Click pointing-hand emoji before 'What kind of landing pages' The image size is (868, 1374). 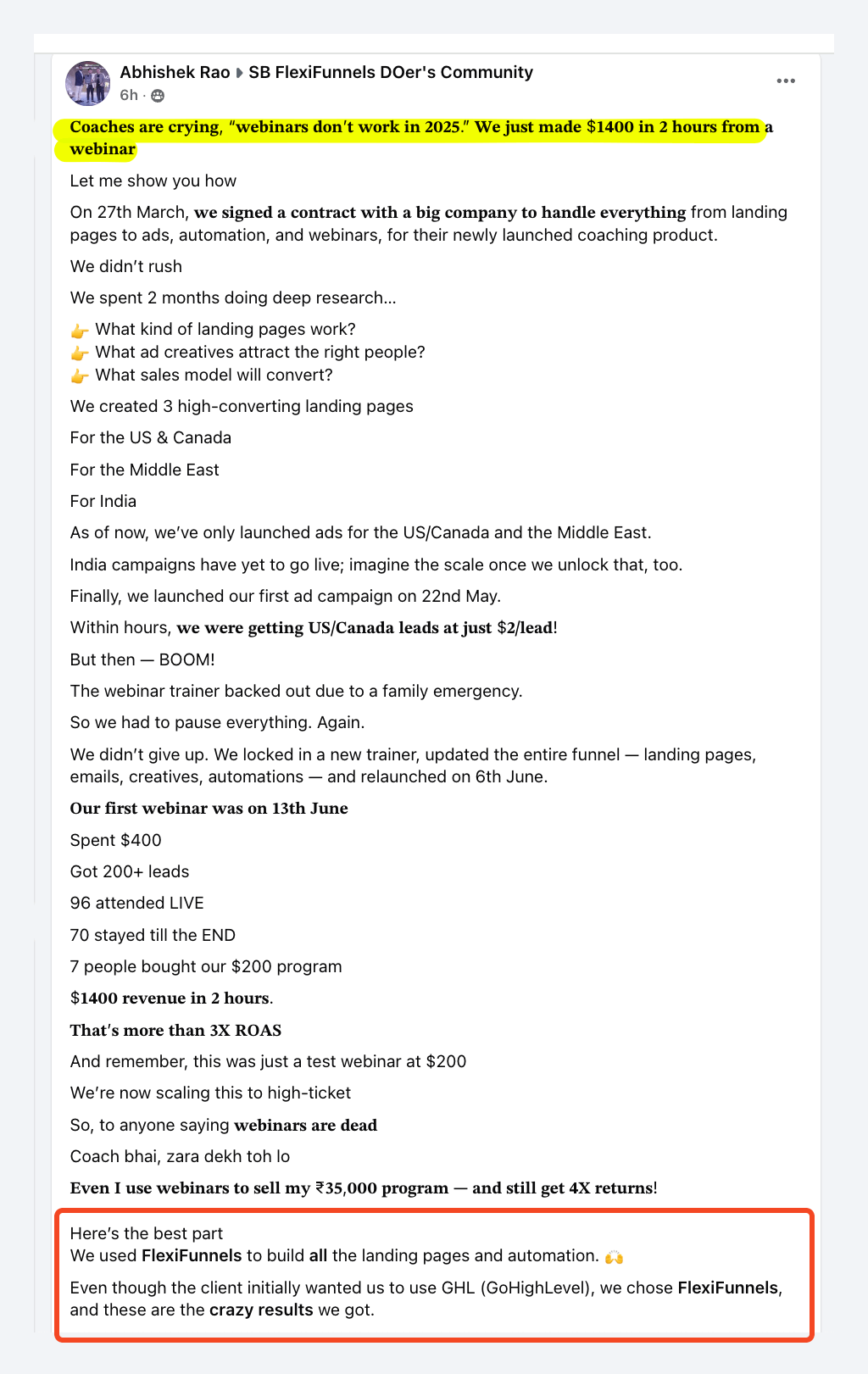[x=80, y=330]
